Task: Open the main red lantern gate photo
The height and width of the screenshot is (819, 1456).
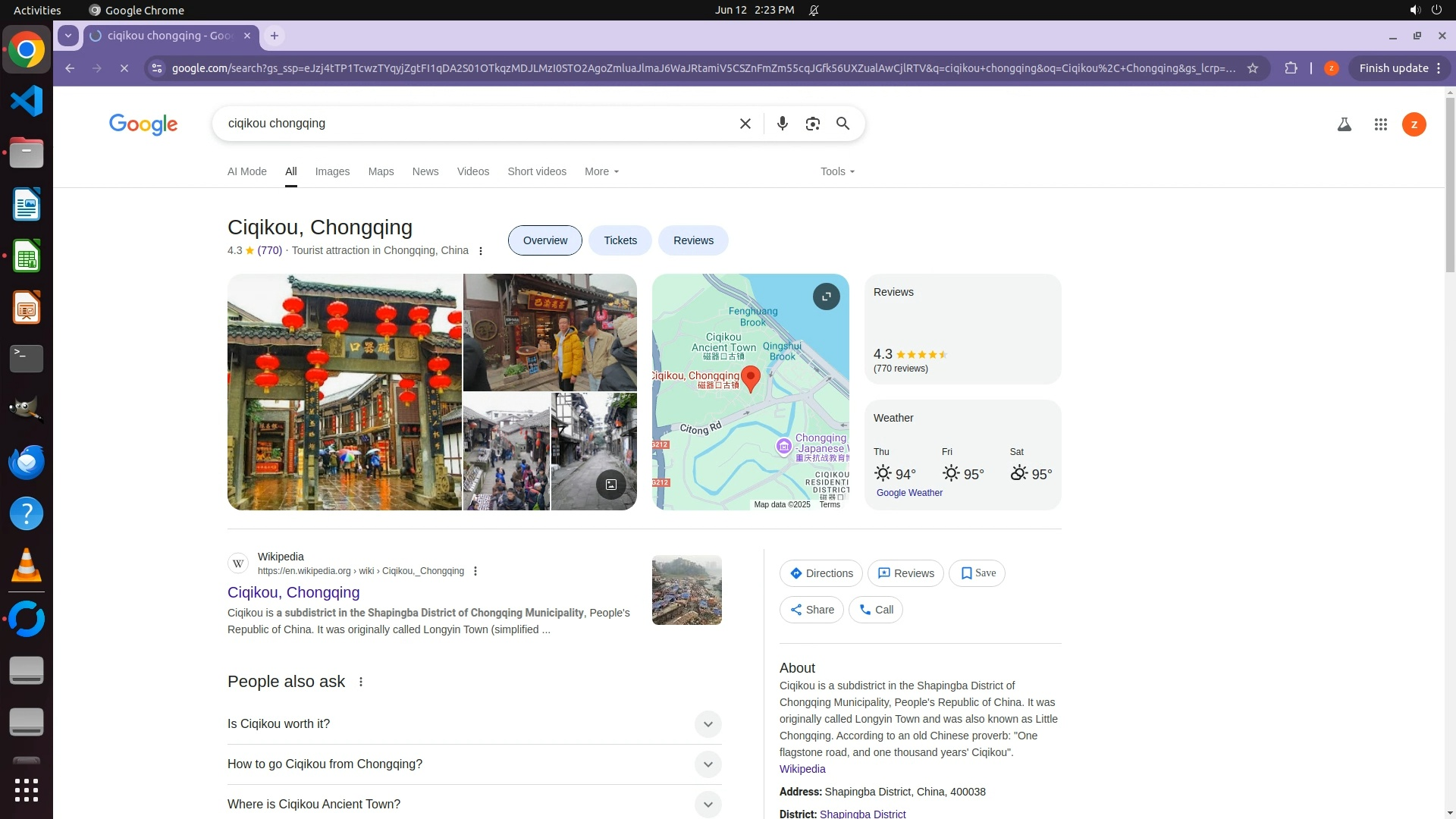Action: 344,391
